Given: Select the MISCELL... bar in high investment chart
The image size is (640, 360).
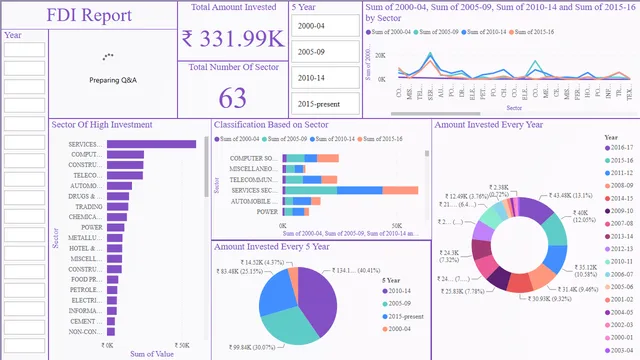Looking at the screenshot, I should (115, 259).
